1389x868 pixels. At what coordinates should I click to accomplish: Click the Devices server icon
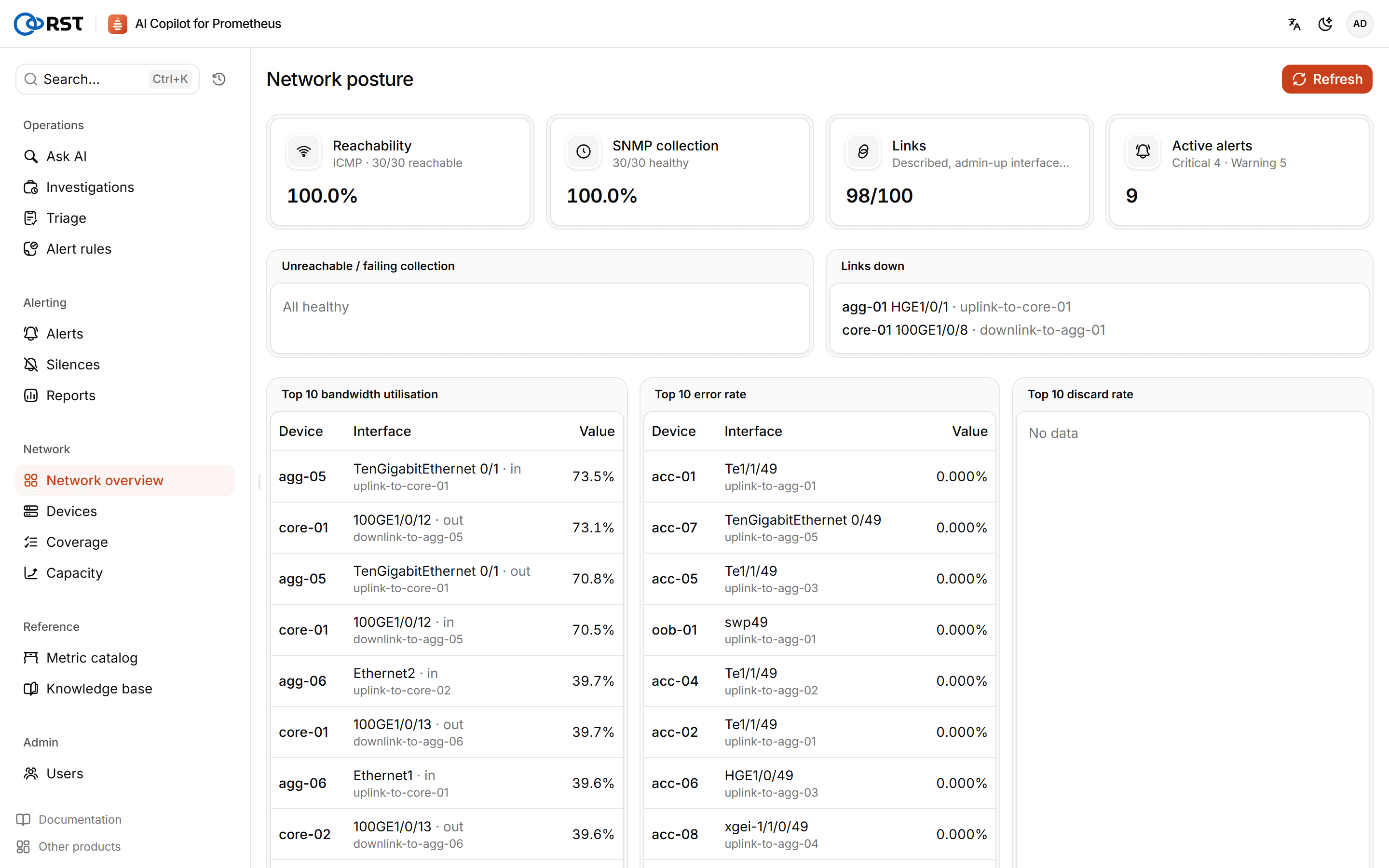(x=31, y=511)
